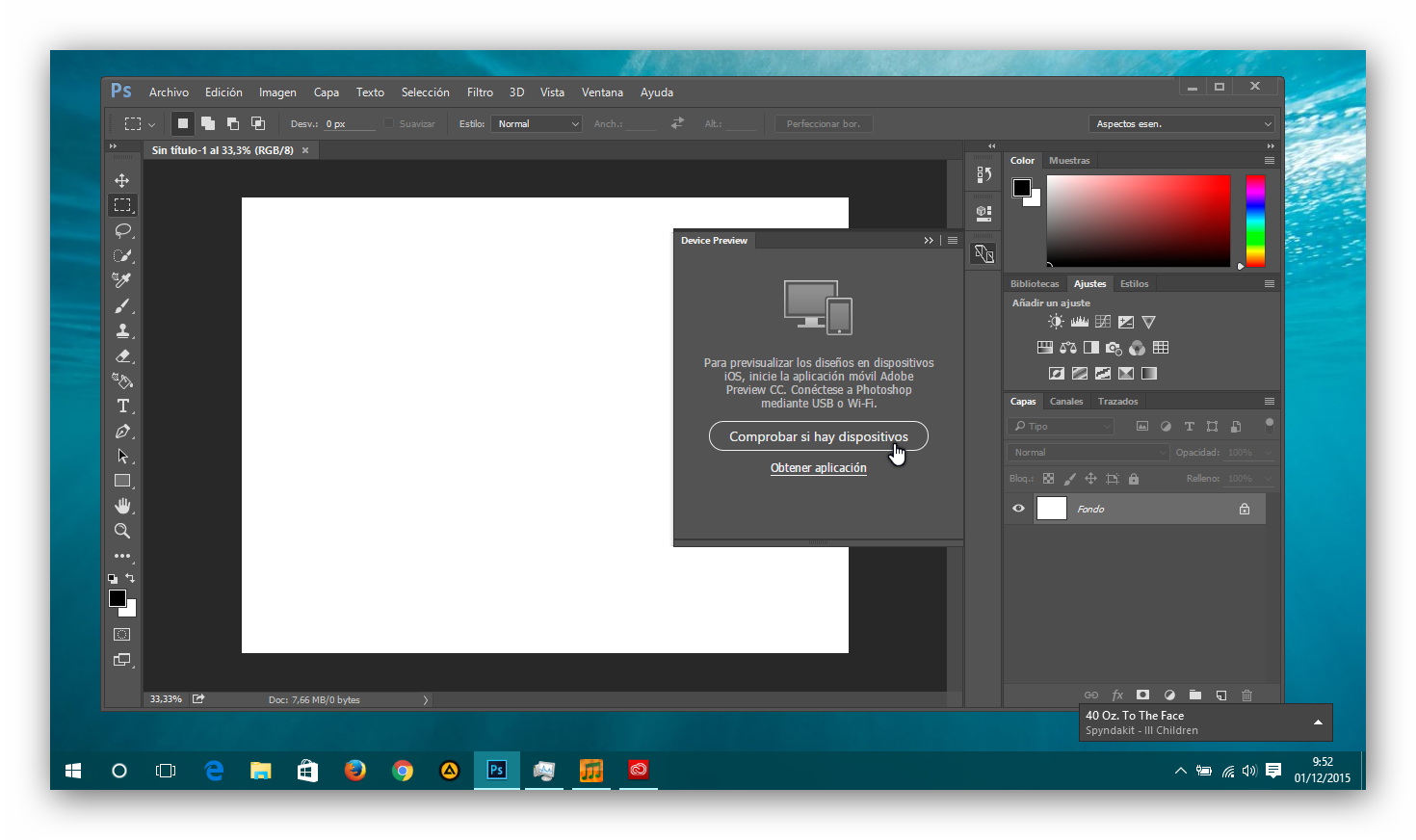The image size is (1416, 840).
Task: Expand the status bar info arrow
Action: [425, 700]
